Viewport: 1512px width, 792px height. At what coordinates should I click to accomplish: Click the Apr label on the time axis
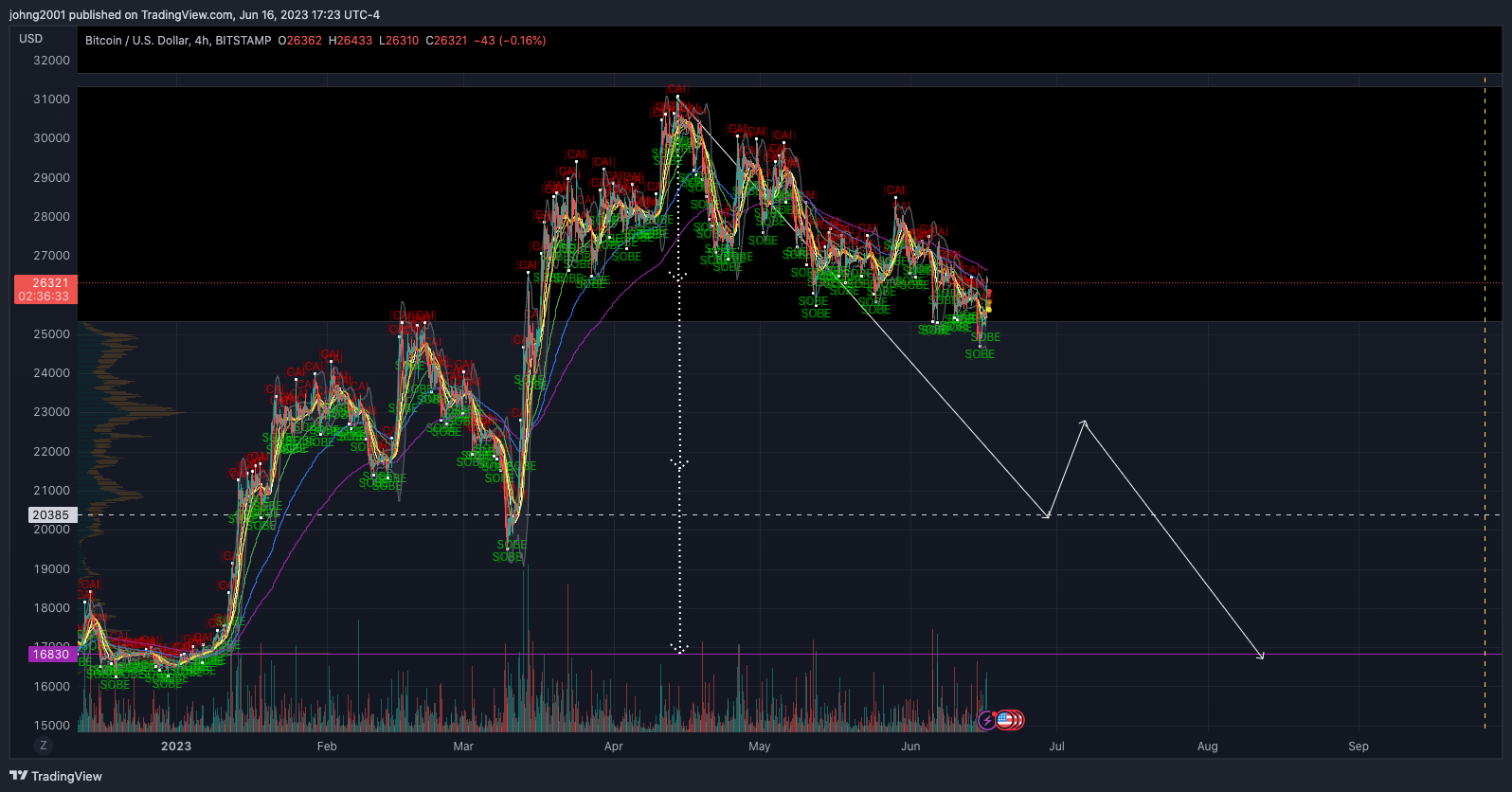tap(614, 747)
